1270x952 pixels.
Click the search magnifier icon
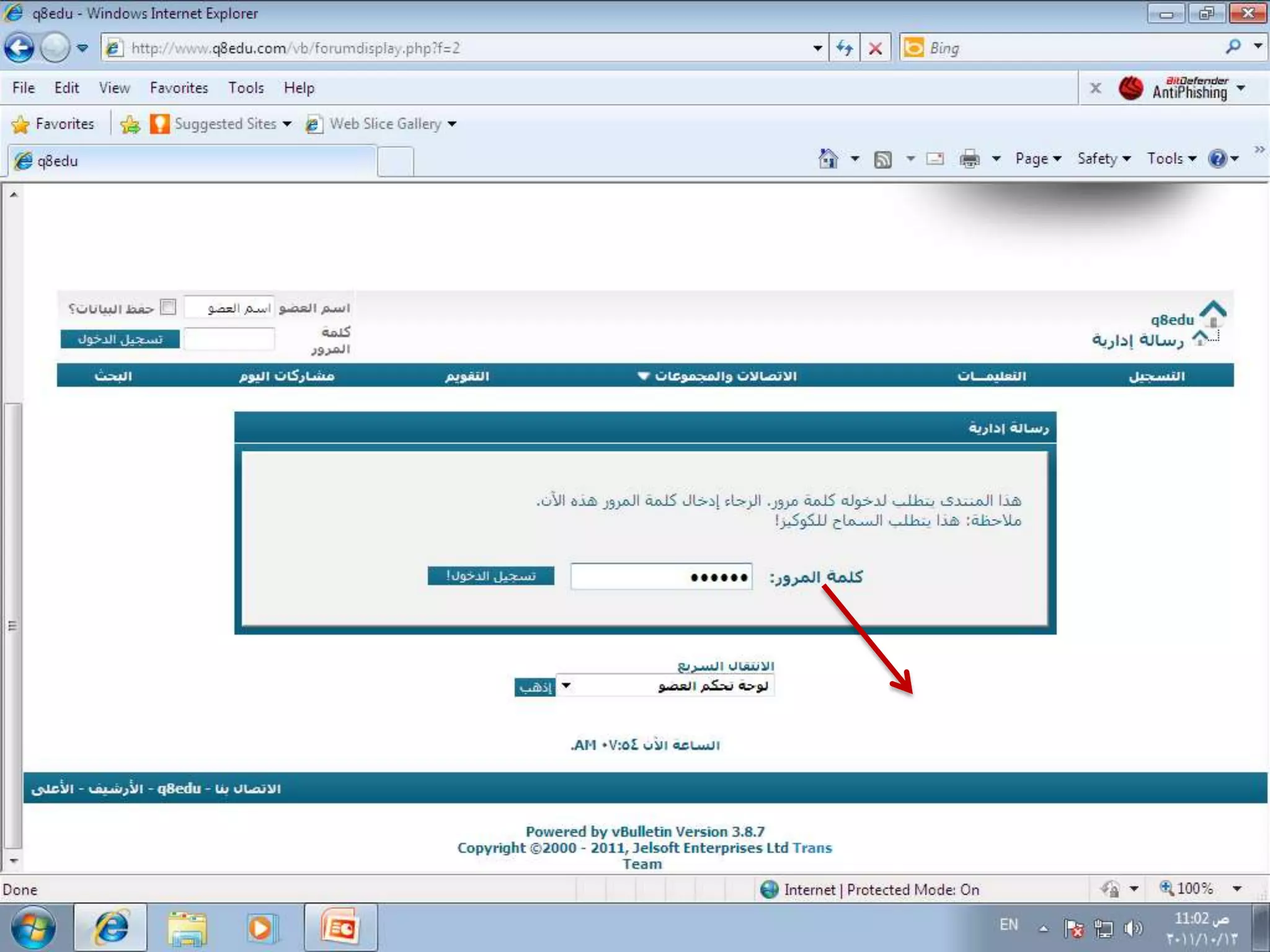click(1233, 47)
